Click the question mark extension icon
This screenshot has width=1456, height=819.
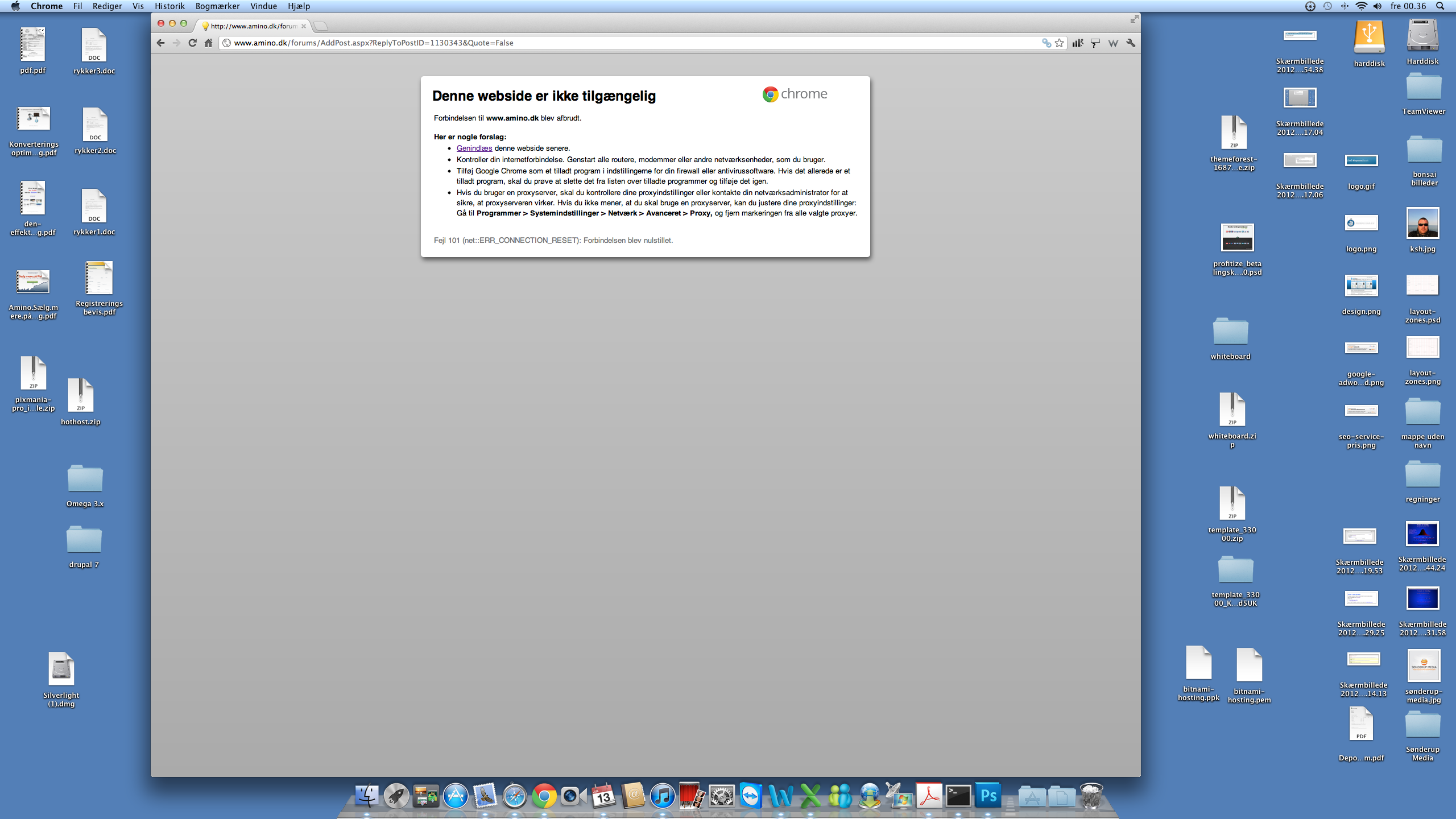pos(1095,43)
